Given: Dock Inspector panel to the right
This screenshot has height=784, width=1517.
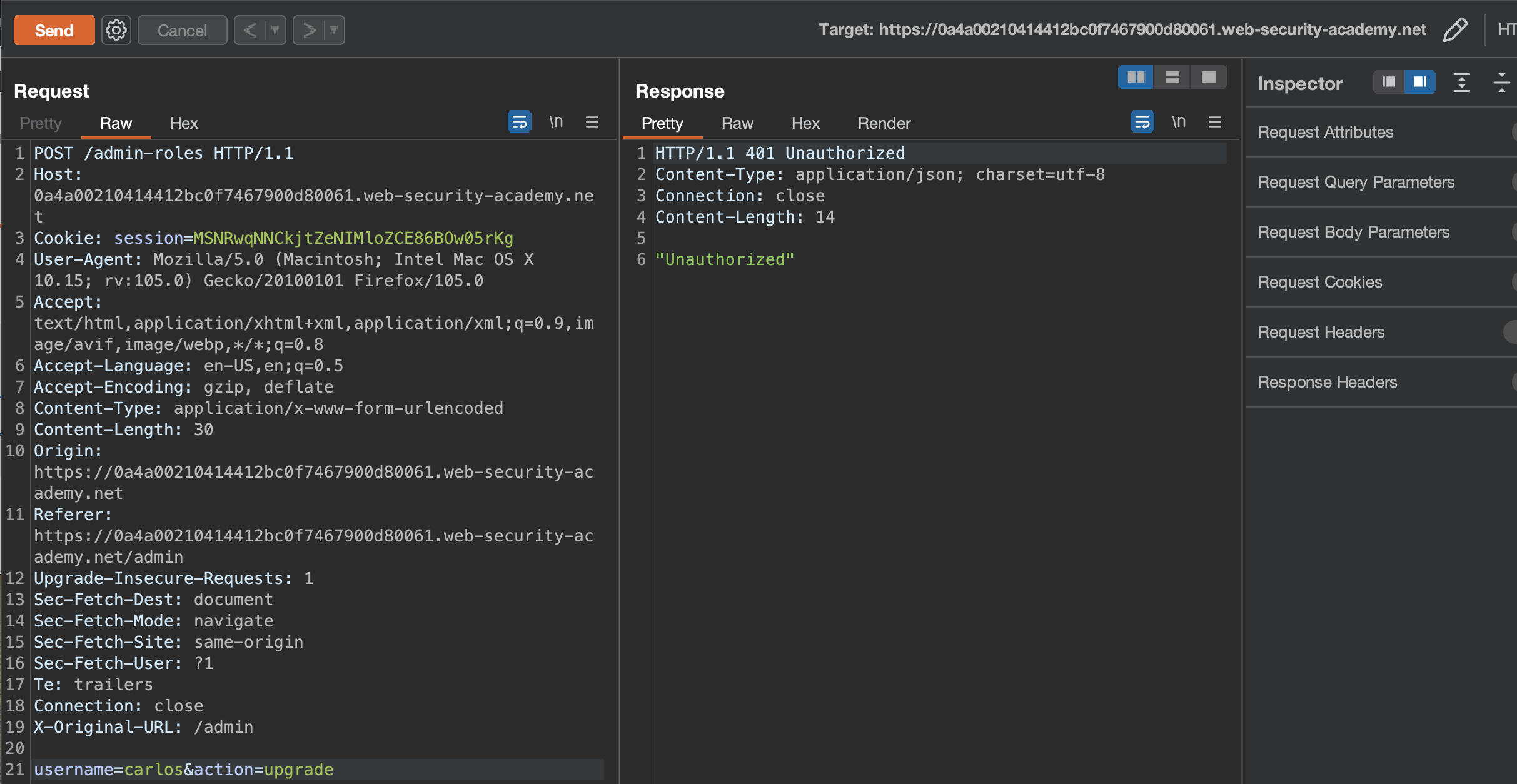Looking at the screenshot, I should (1419, 82).
